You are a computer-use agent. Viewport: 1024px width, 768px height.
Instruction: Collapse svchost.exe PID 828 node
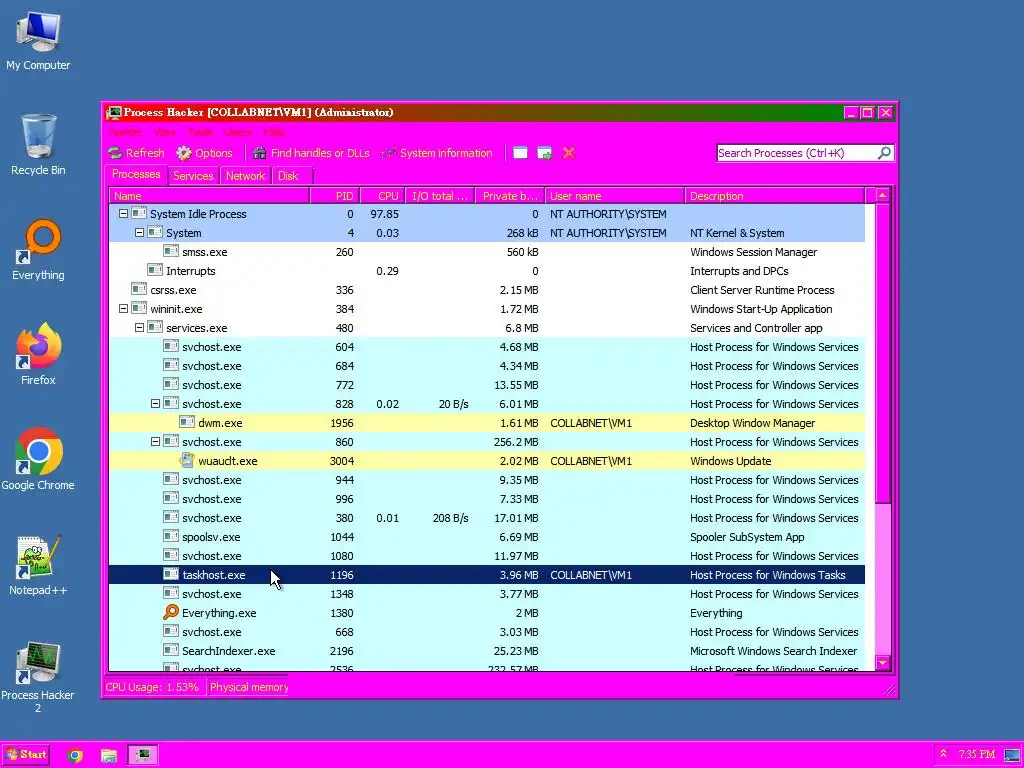(x=155, y=404)
